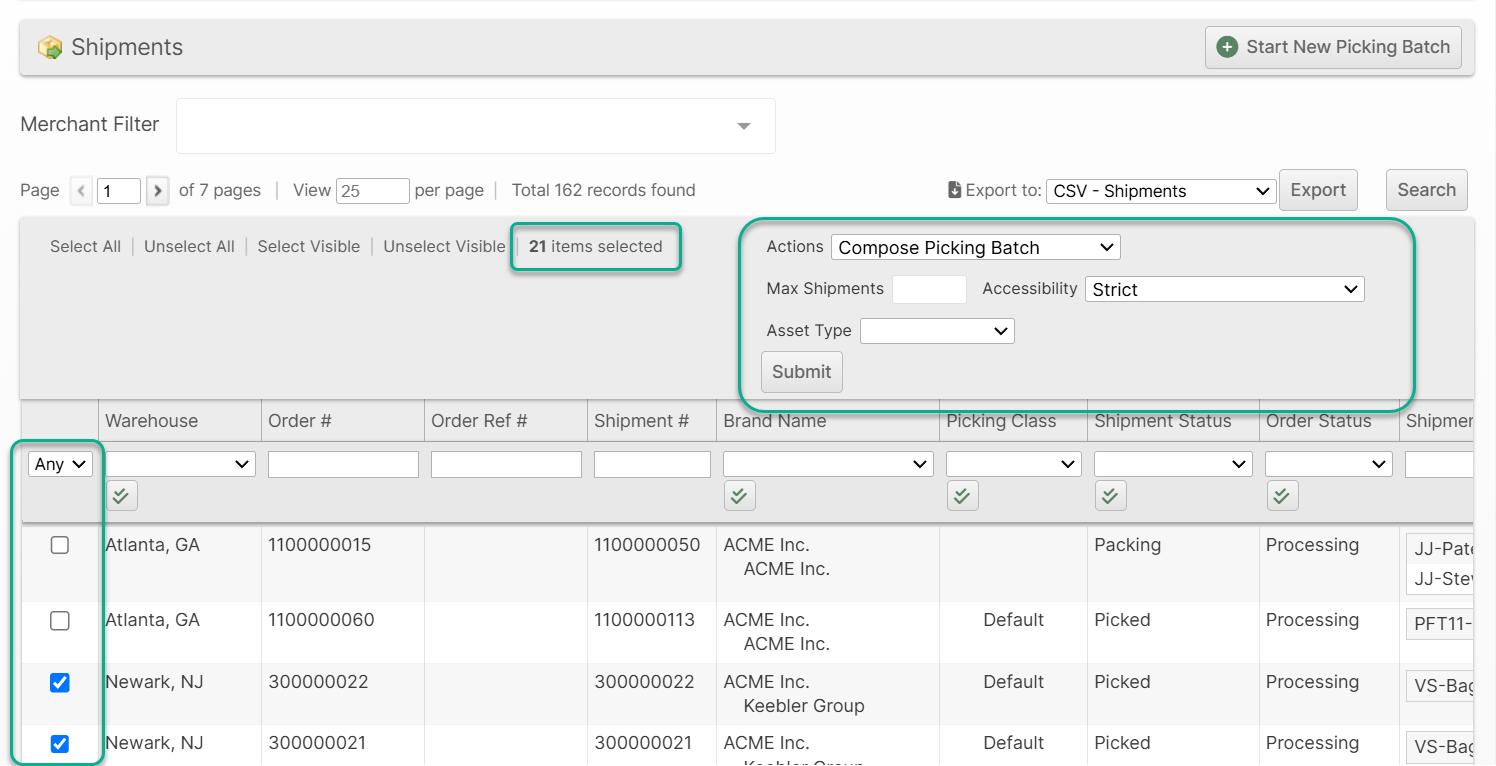This screenshot has height=766, width=1496.
Task: Open the Accessibility dropdown set to Strict
Action: pos(1224,289)
